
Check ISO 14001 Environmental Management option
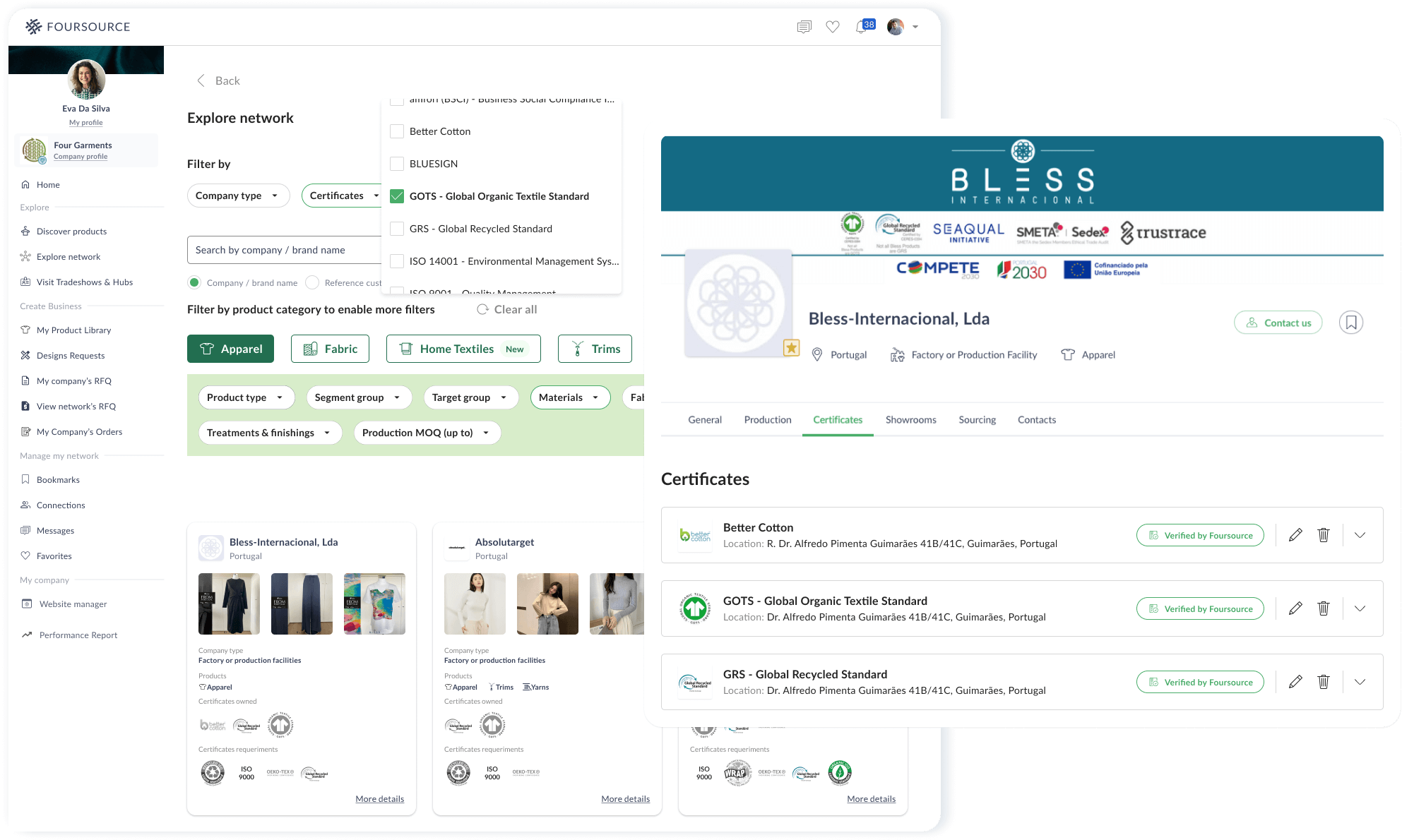397,261
